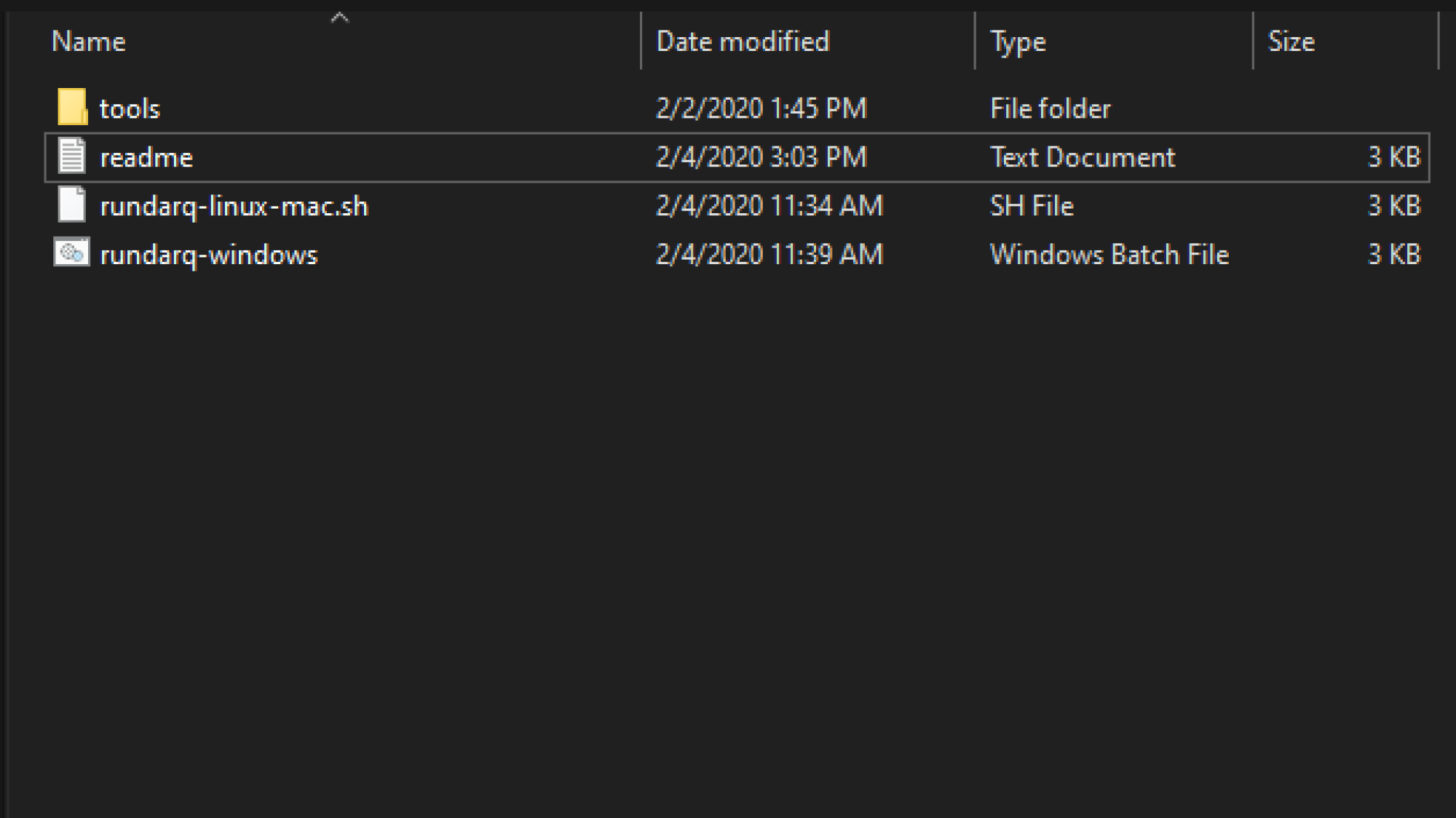
Task: Sort files by Date modified column
Action: pos(808,42)
